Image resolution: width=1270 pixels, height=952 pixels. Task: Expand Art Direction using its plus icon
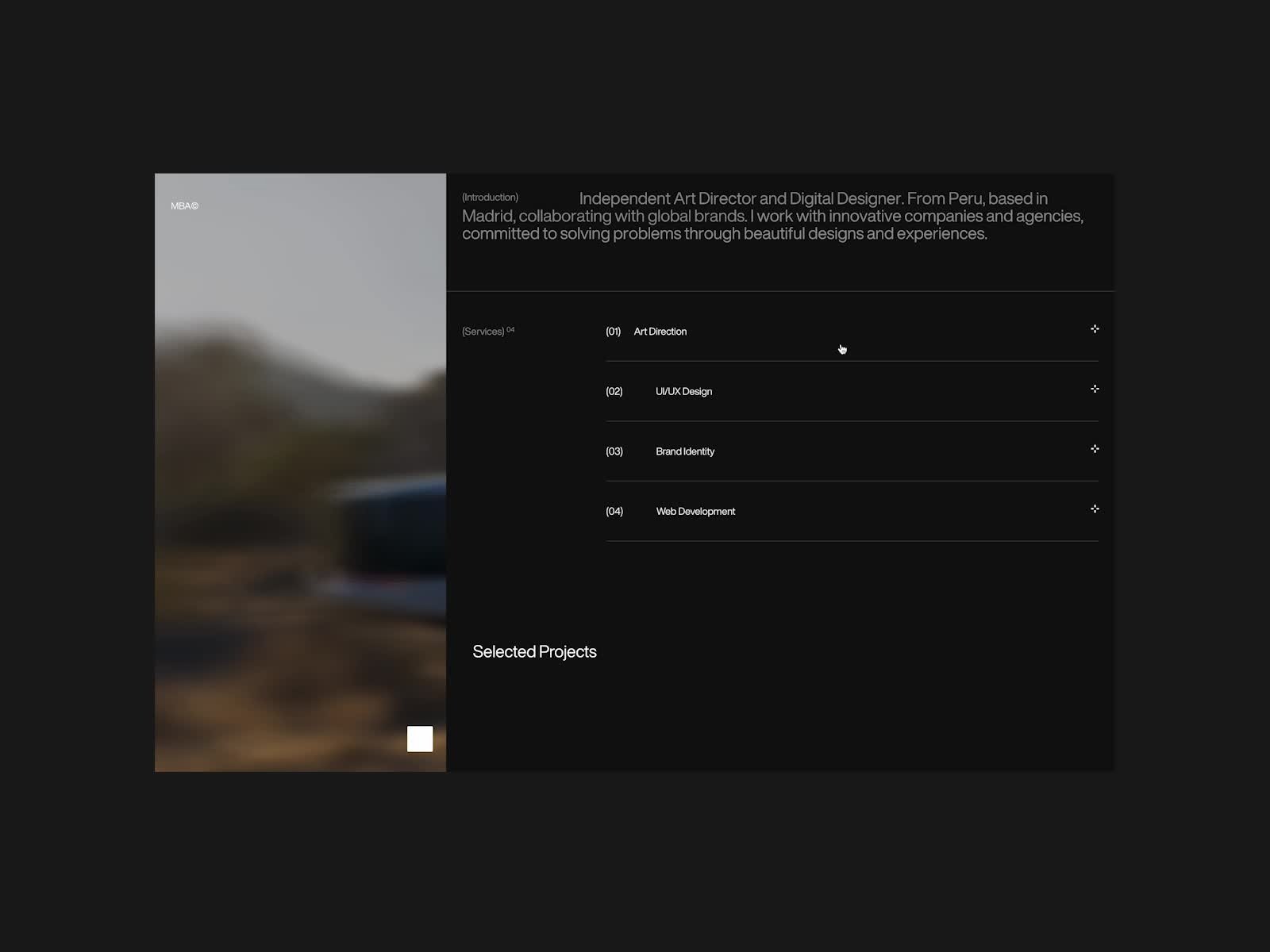point(1095,329)
